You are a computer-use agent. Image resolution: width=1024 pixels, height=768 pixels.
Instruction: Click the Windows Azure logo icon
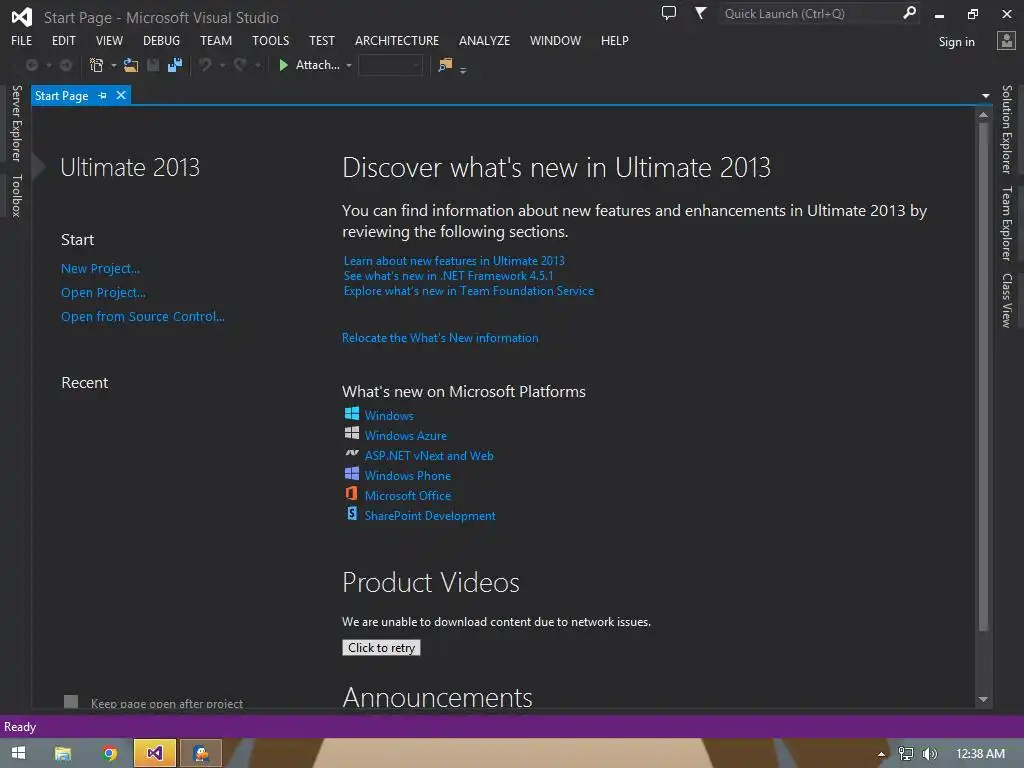[x=352, y=433]
